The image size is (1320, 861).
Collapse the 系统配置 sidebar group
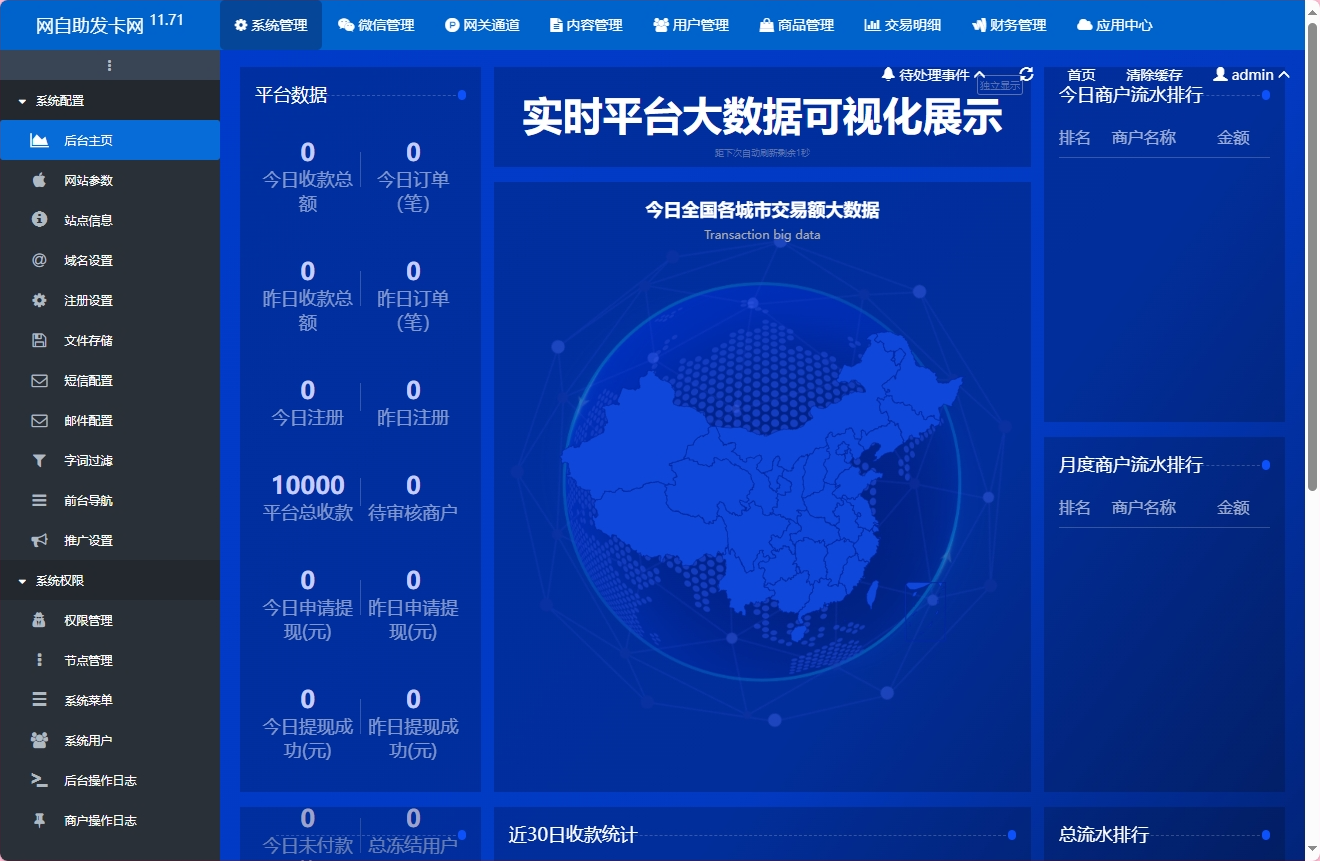[x=110, y=100]
